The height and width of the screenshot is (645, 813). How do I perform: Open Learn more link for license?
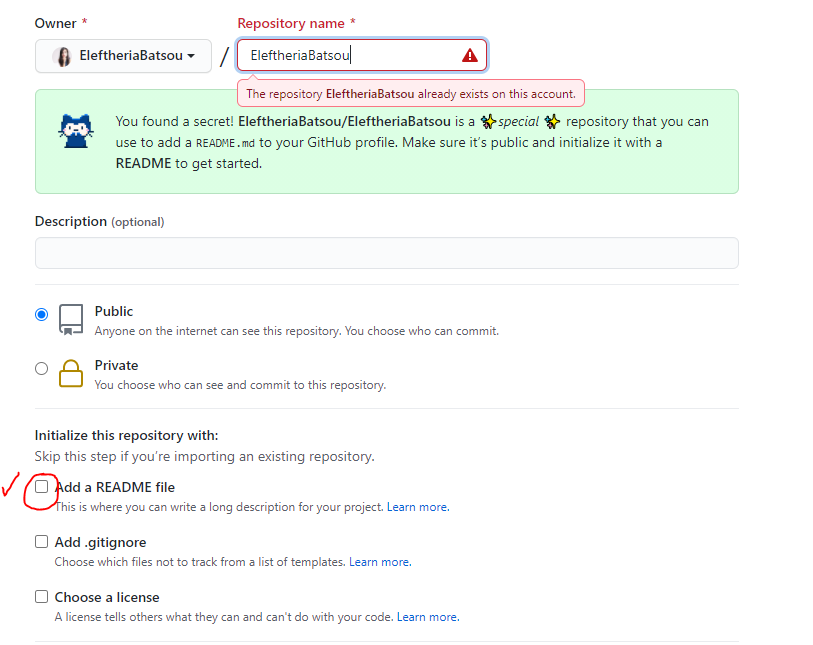click(x=428, y=617)
